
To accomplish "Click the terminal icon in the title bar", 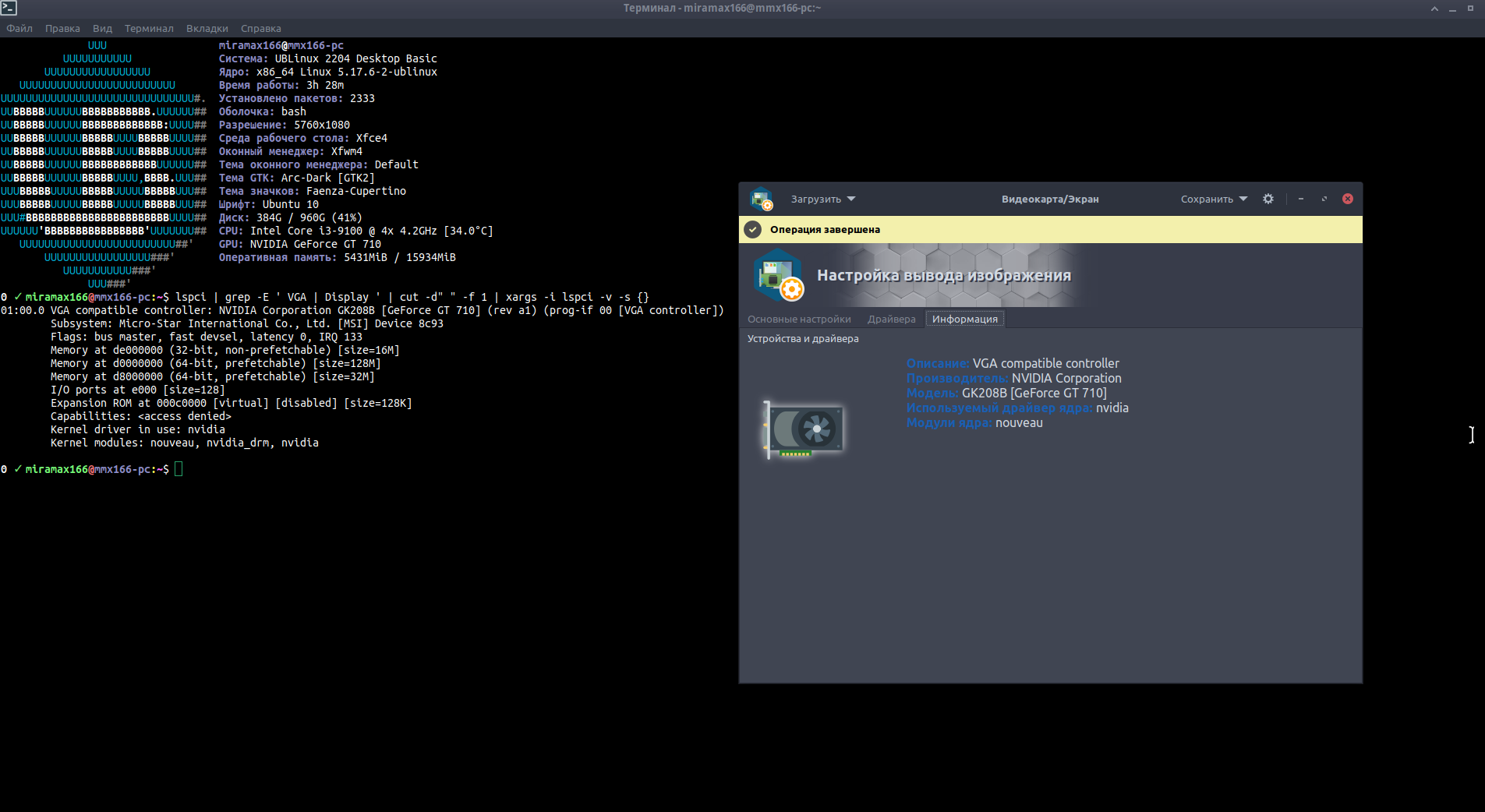I will point(9,8).
